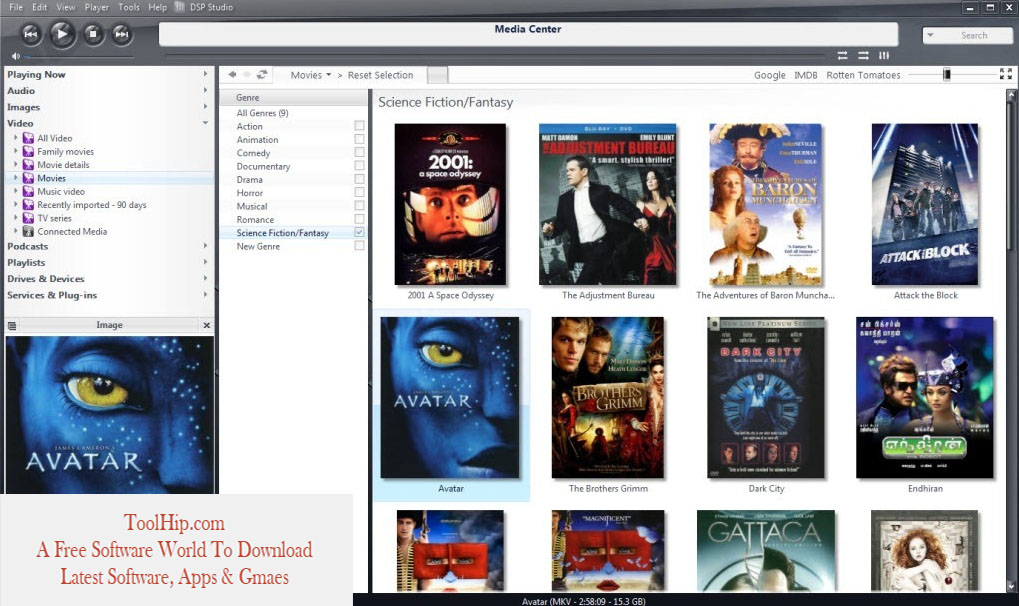Viewport: 1019px width, 606px height.
Task: Expand the Audio section arrow
Action: point(205,90)
